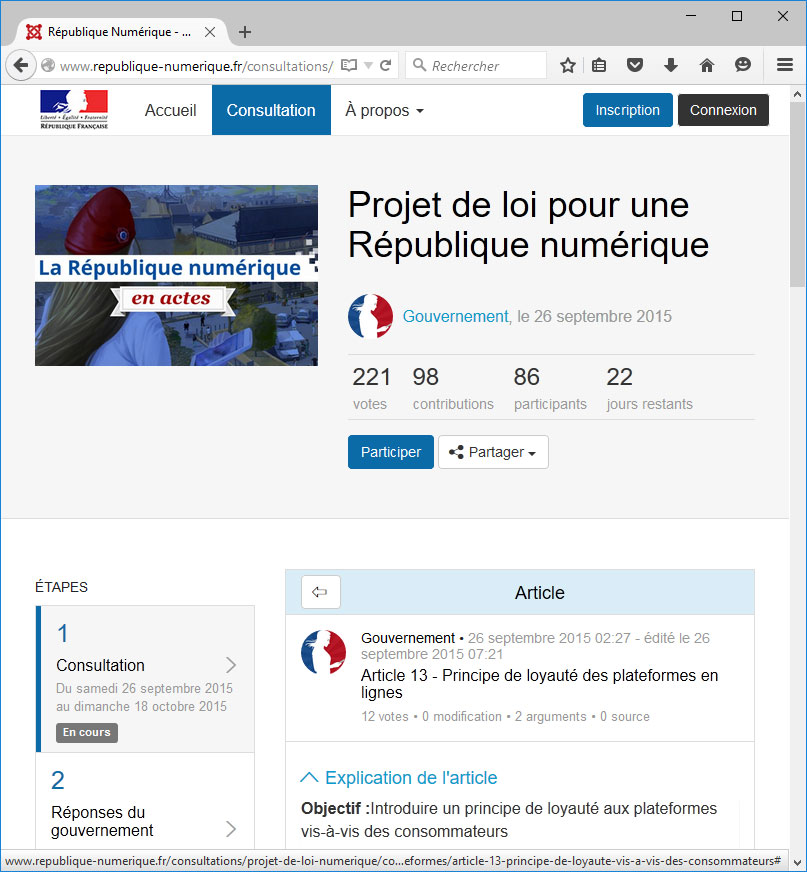Screen dimensions: 807x872
Task: Select the Consultation navigation tab
Action: coord(271,111)
